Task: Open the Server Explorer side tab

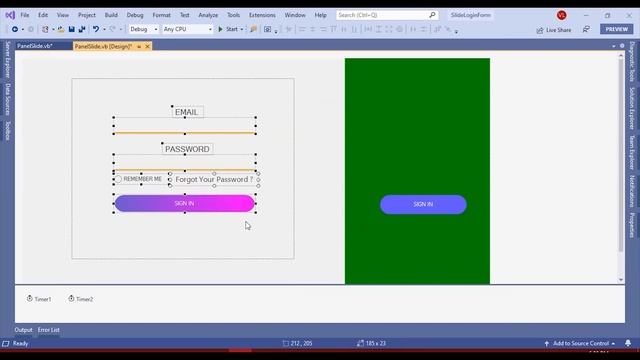Action: pyautogui.click(x=7, y=60)
